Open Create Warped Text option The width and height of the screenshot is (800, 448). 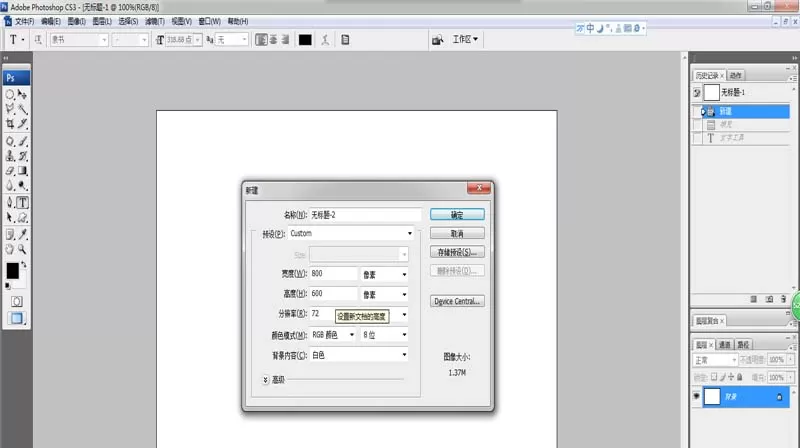point(325,40)
